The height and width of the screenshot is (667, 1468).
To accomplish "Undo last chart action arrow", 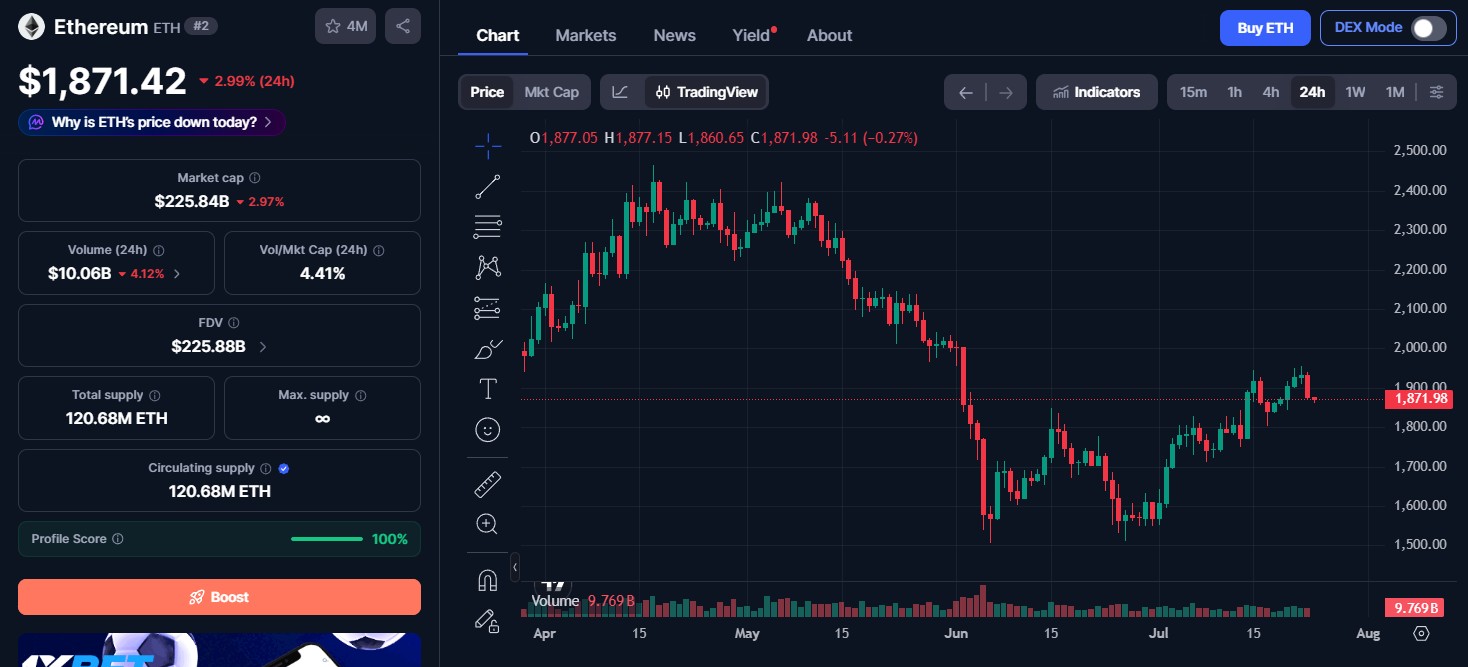I will tap(965, 93).
